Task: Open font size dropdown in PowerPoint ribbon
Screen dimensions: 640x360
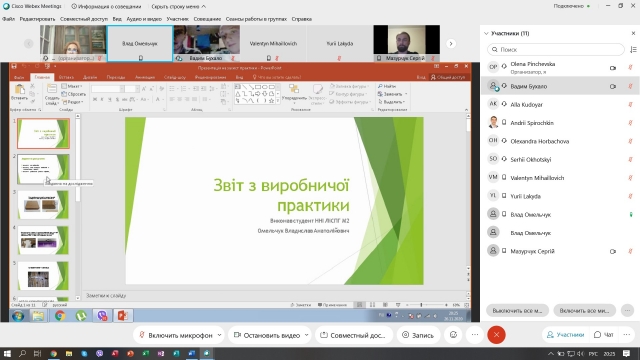Action: (x=137, y=89)
